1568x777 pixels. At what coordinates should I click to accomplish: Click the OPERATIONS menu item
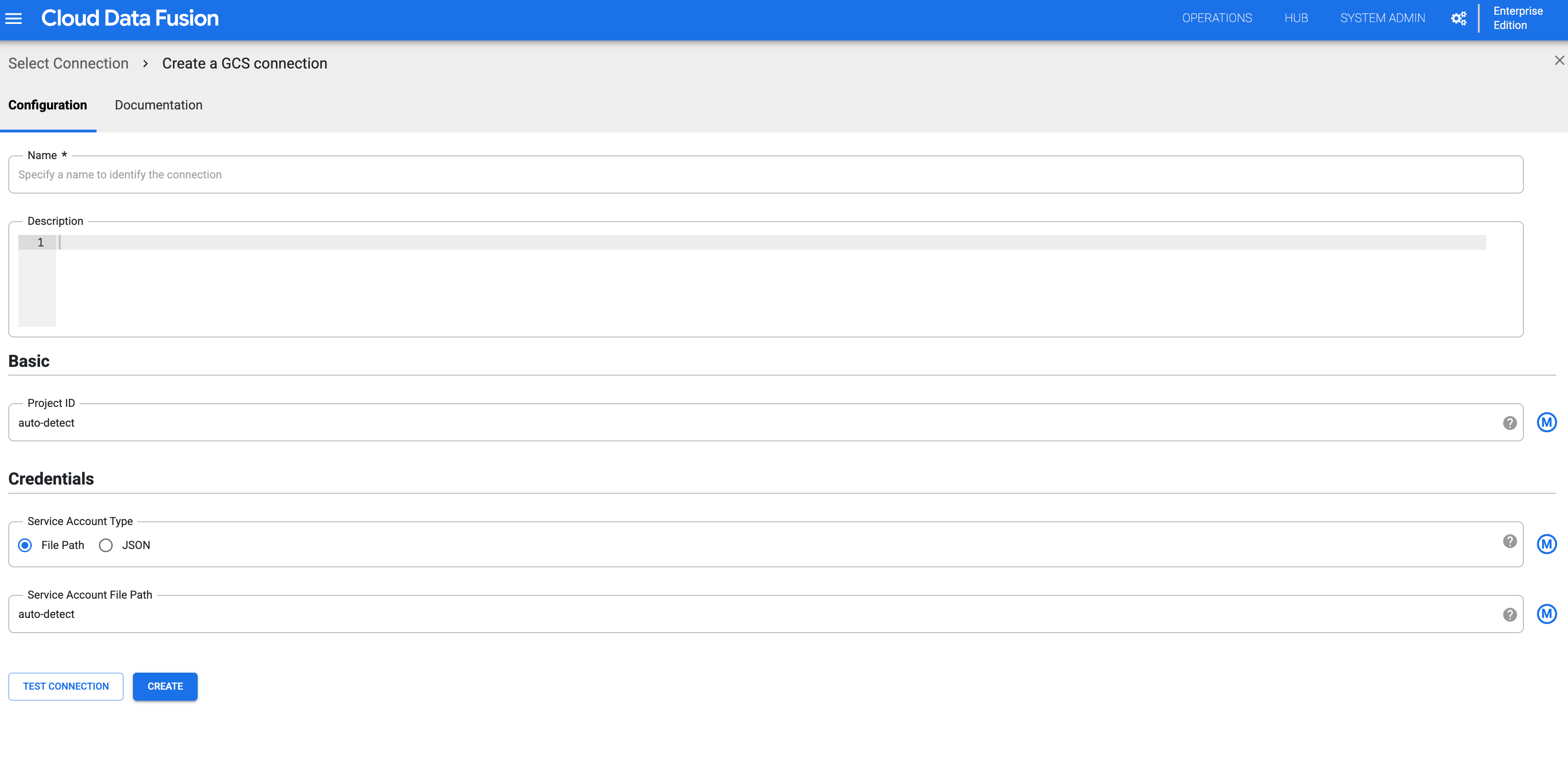[1216, 18]
